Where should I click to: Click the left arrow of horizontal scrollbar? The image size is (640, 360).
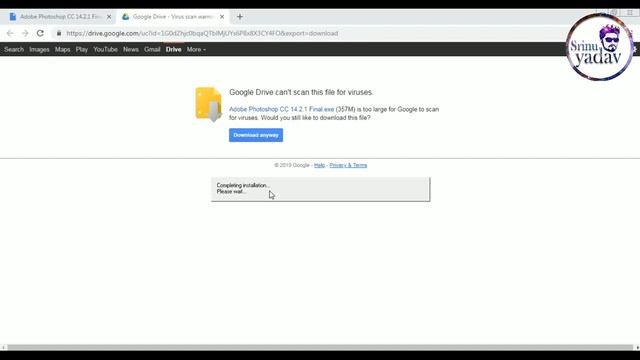[x=3, y=347]
